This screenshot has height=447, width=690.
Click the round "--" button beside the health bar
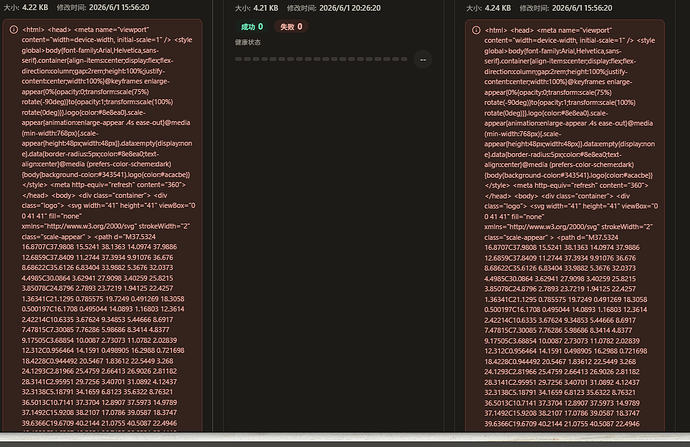[423, 59]
